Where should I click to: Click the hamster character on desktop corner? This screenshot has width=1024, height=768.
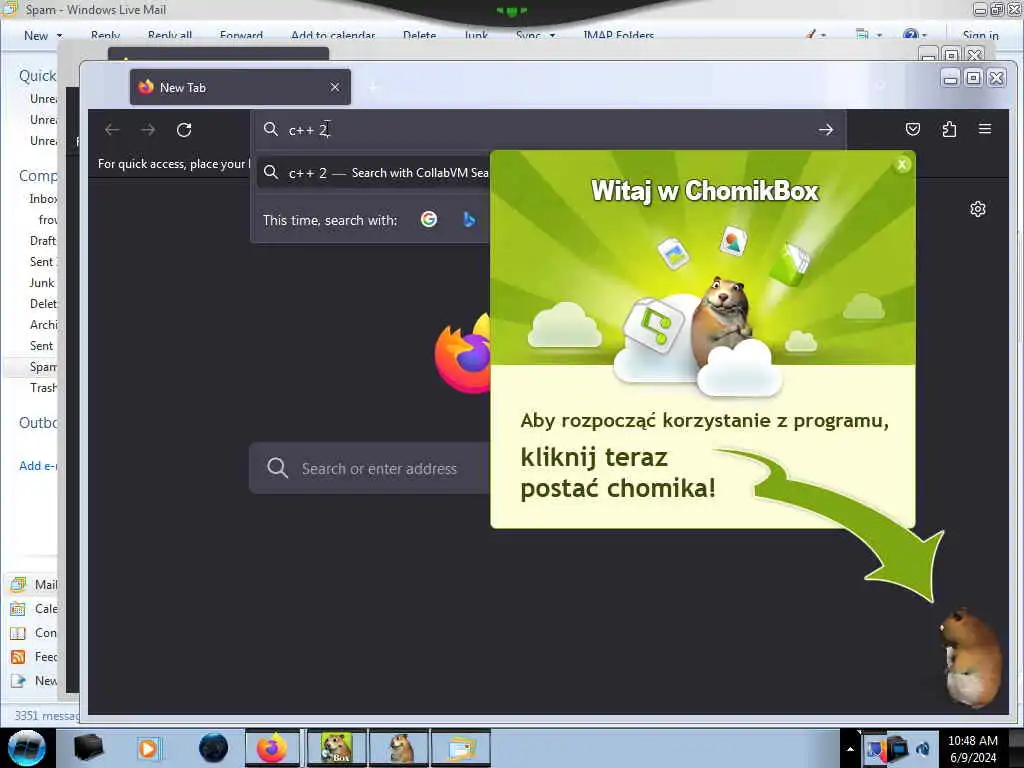pyautogui.click(x=970, y=658)
